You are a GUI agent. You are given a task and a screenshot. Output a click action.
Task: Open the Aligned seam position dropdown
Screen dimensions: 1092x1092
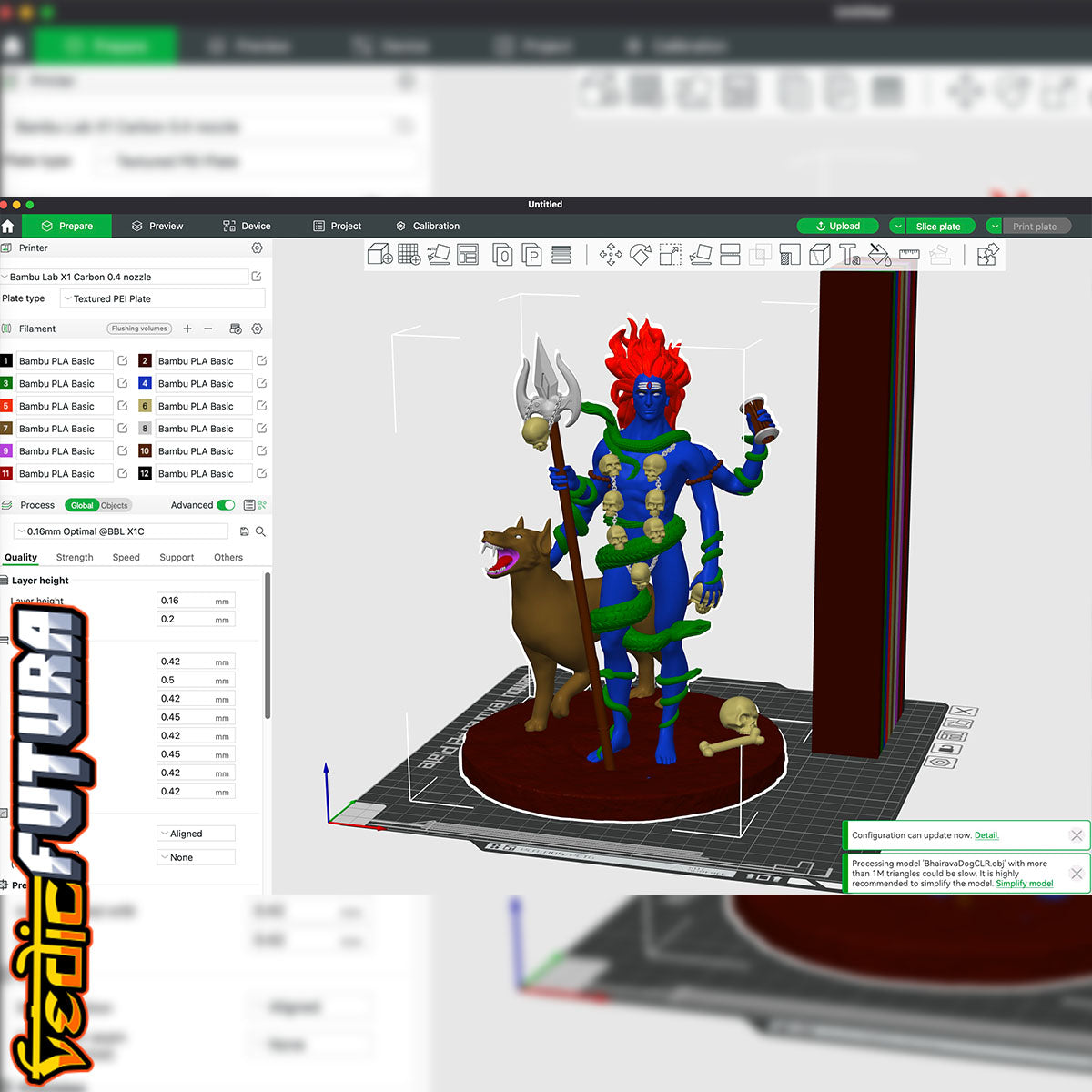pos(196,834)
